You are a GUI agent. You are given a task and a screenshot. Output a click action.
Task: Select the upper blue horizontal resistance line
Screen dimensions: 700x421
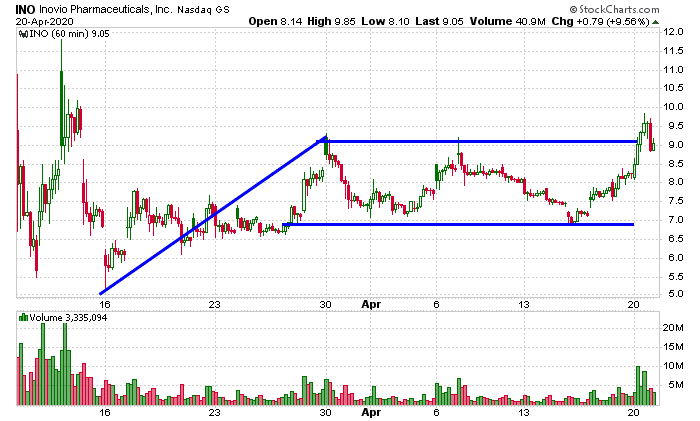coord(478,142)
